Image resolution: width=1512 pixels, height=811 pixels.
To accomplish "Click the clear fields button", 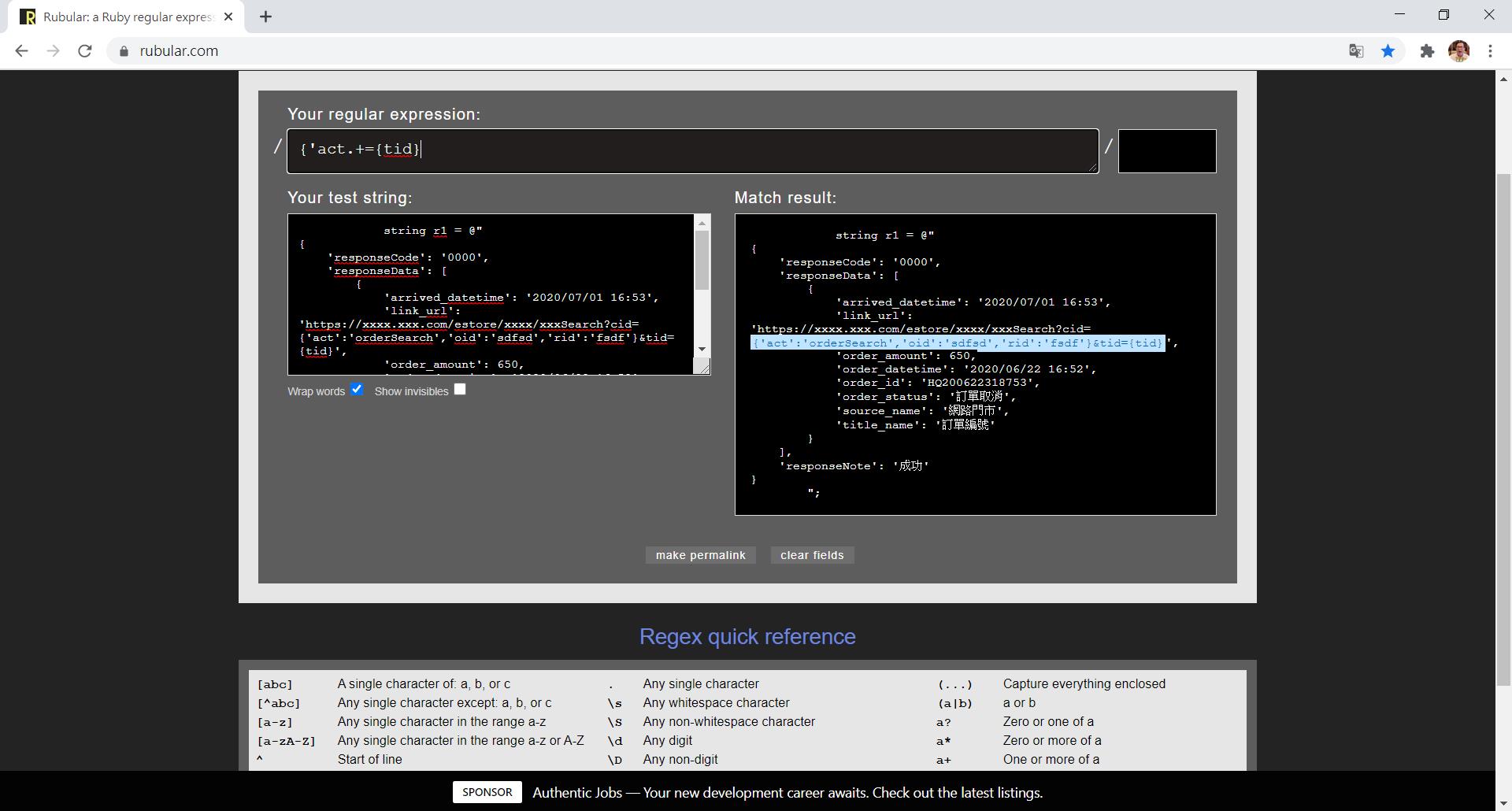I will [x=812, y=555].
